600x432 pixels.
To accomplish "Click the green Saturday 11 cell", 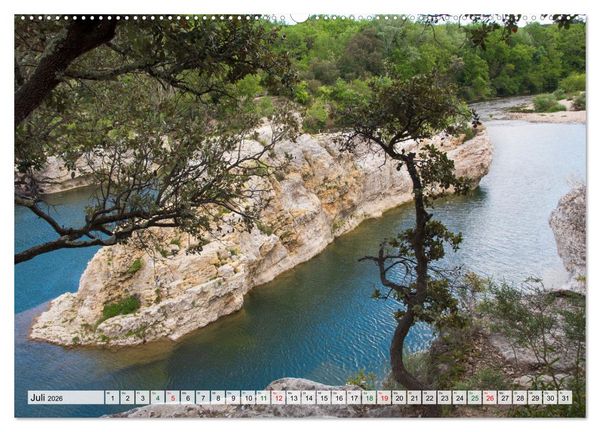I will [x=263, y=398].
